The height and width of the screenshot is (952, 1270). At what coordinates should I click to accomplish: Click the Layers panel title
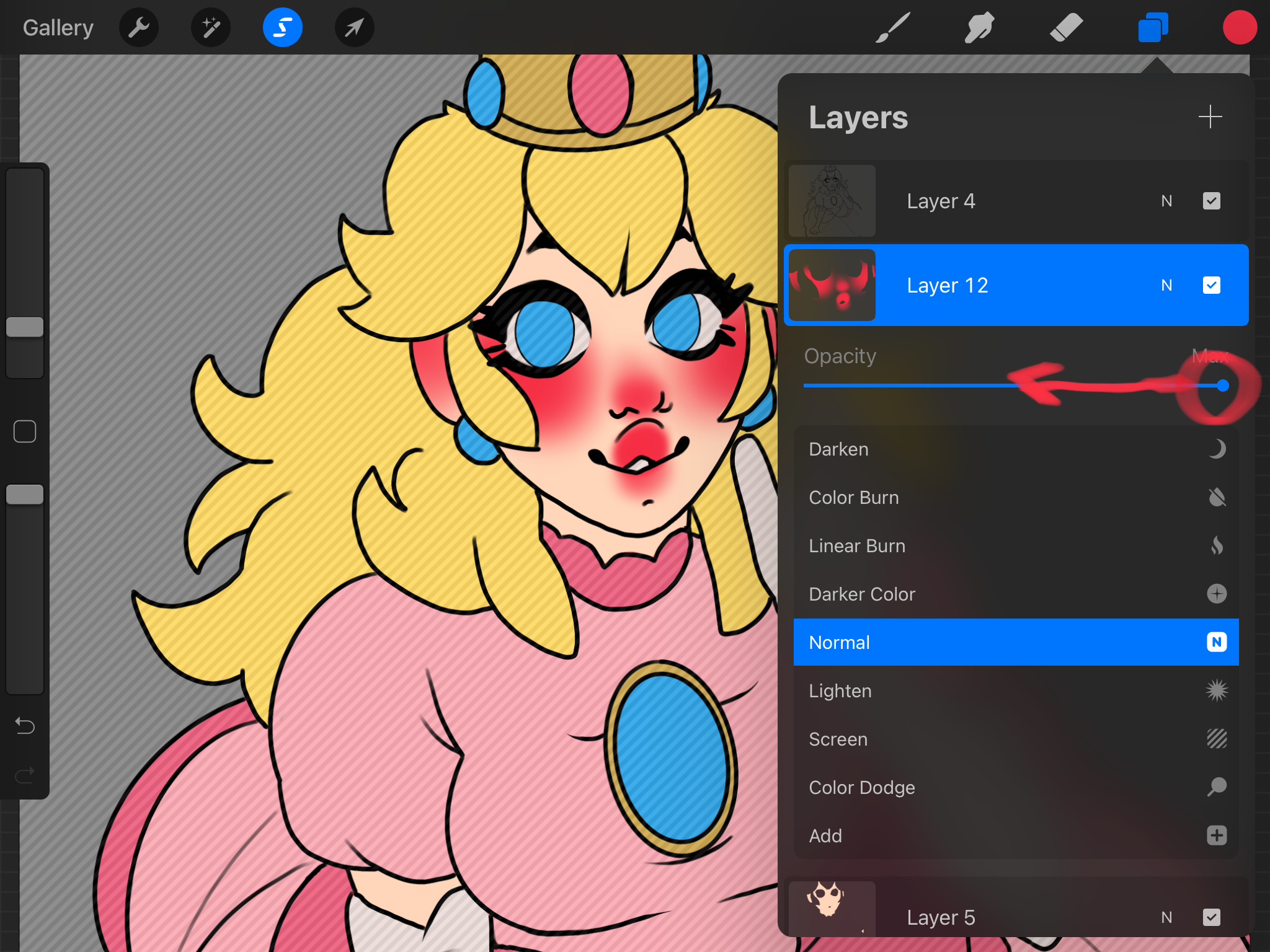click(858, 118)
